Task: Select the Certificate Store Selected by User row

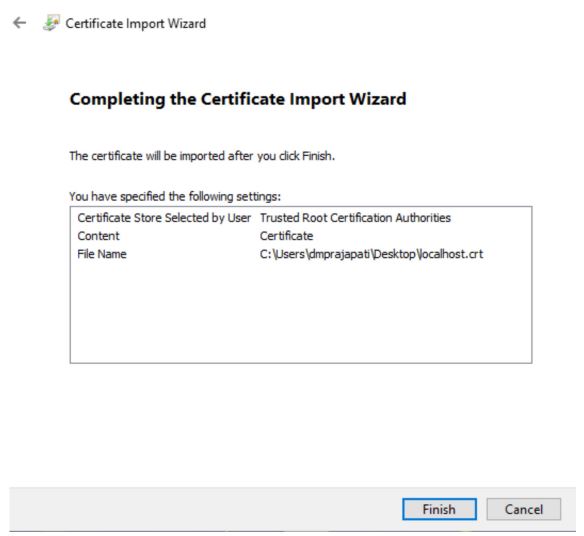Action: 301,218
